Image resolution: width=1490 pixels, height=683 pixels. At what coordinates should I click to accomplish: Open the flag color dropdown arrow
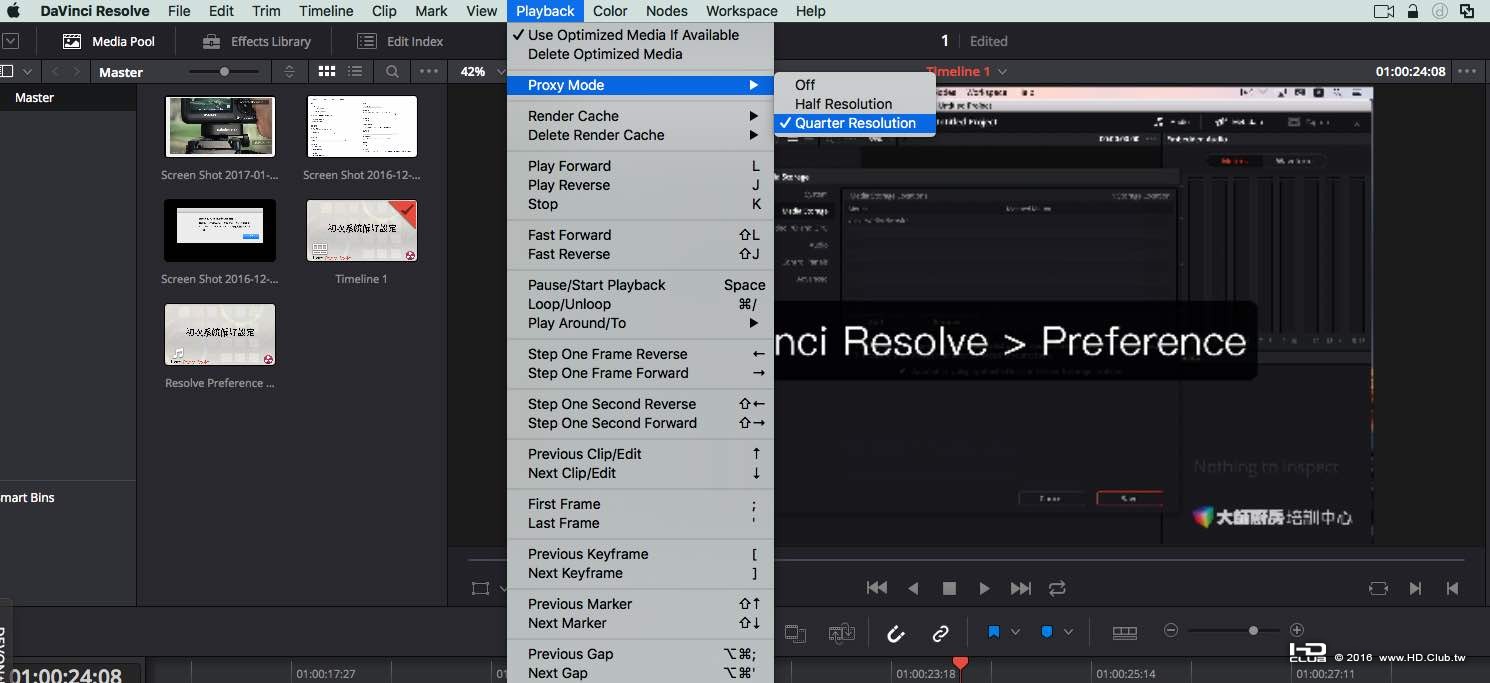(x=1015, y=632)
